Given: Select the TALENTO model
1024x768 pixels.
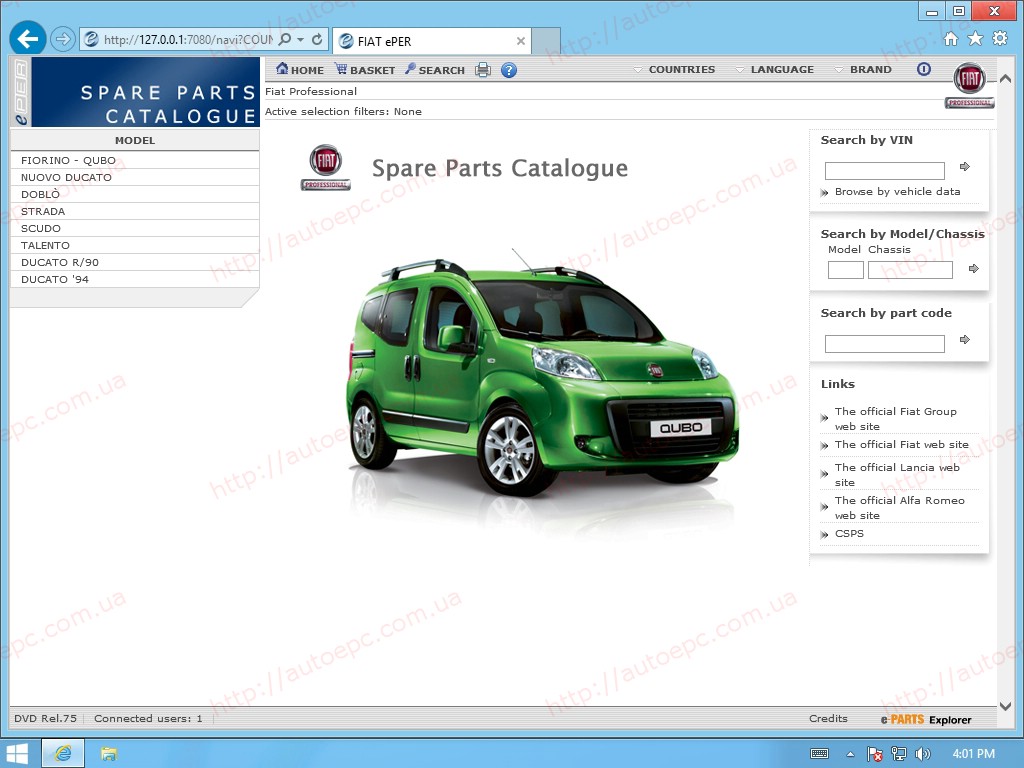Looking at the screenshot, I should point(135,245).
